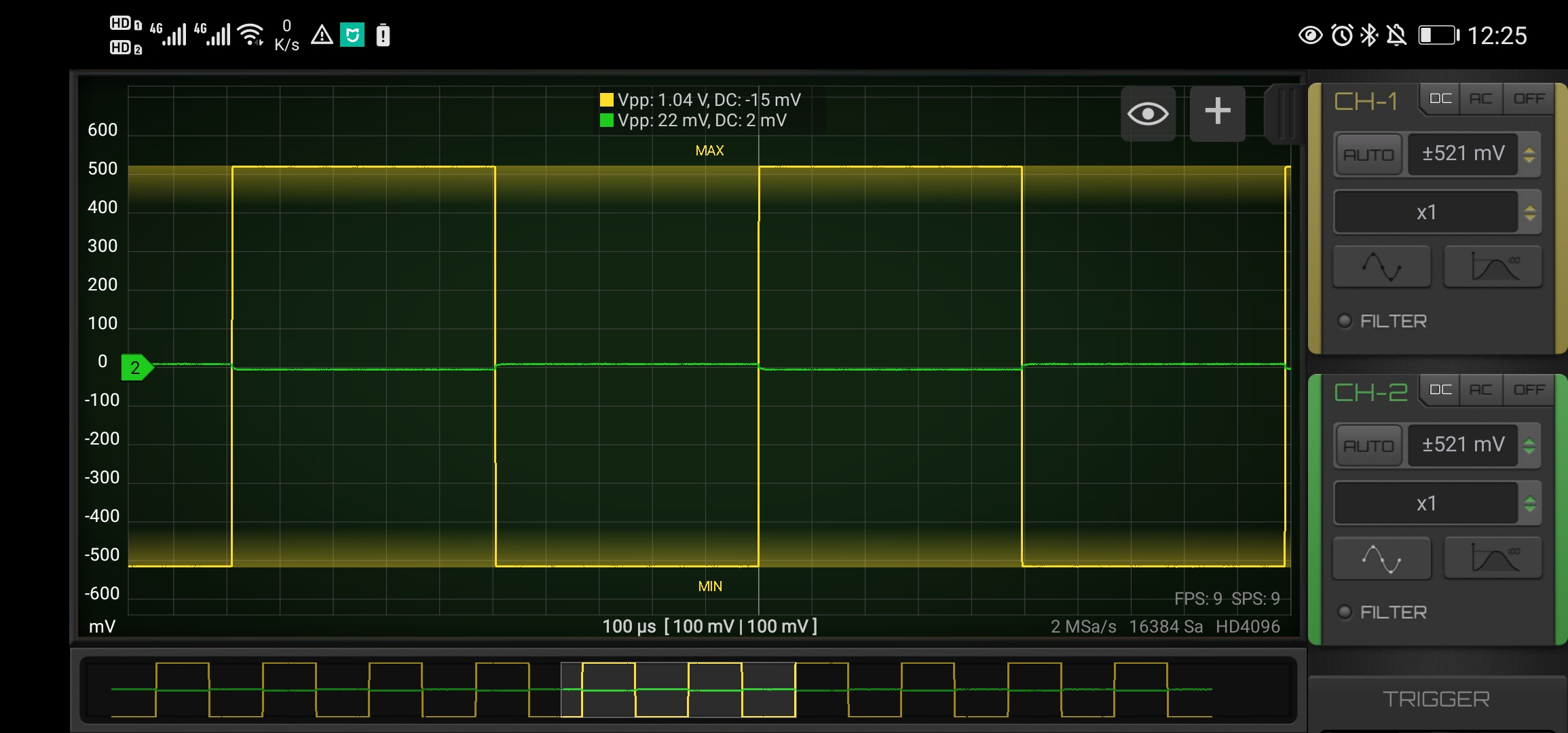Tap the HD4096 mode text
Image resolution: width=1568 pixels, height=733 pixels.
pyautogui.click(x=1248, y=626)
